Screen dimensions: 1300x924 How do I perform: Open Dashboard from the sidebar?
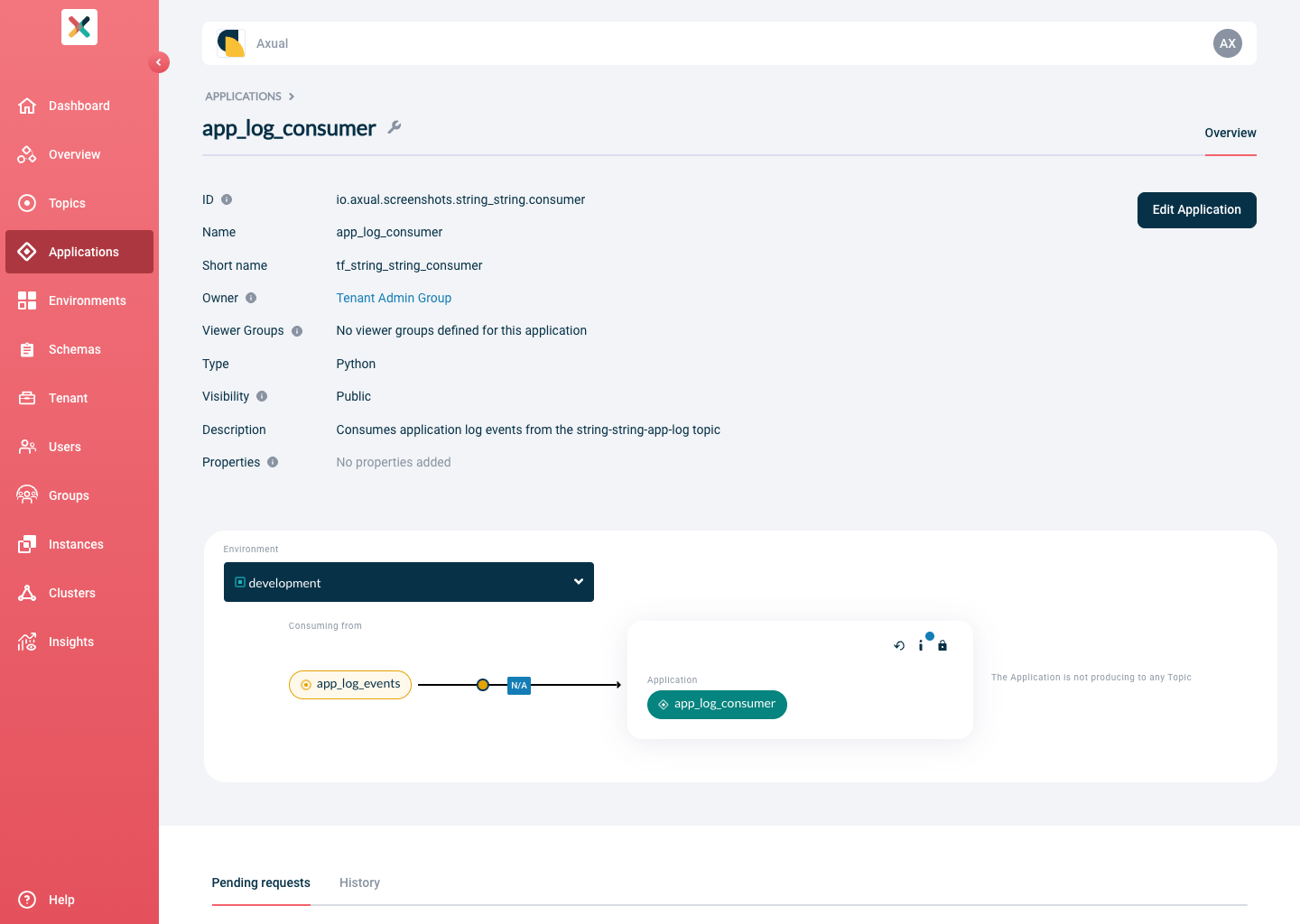(79, 106)
